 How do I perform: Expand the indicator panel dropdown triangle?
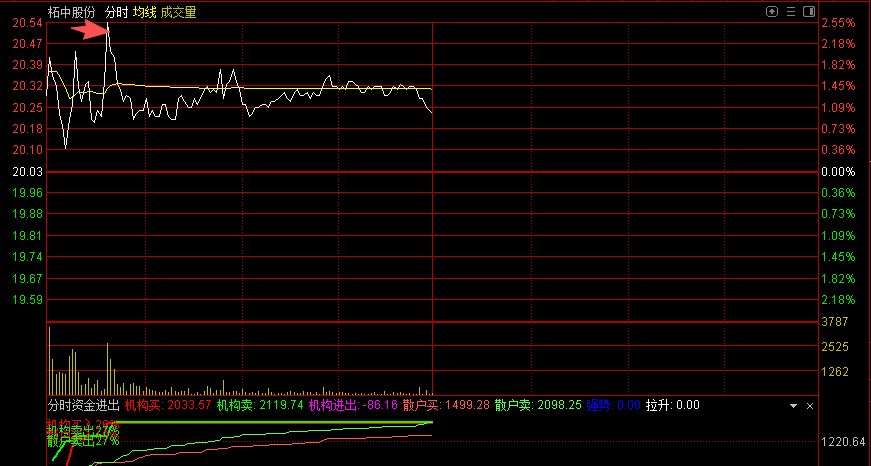(x=793, y=406)
